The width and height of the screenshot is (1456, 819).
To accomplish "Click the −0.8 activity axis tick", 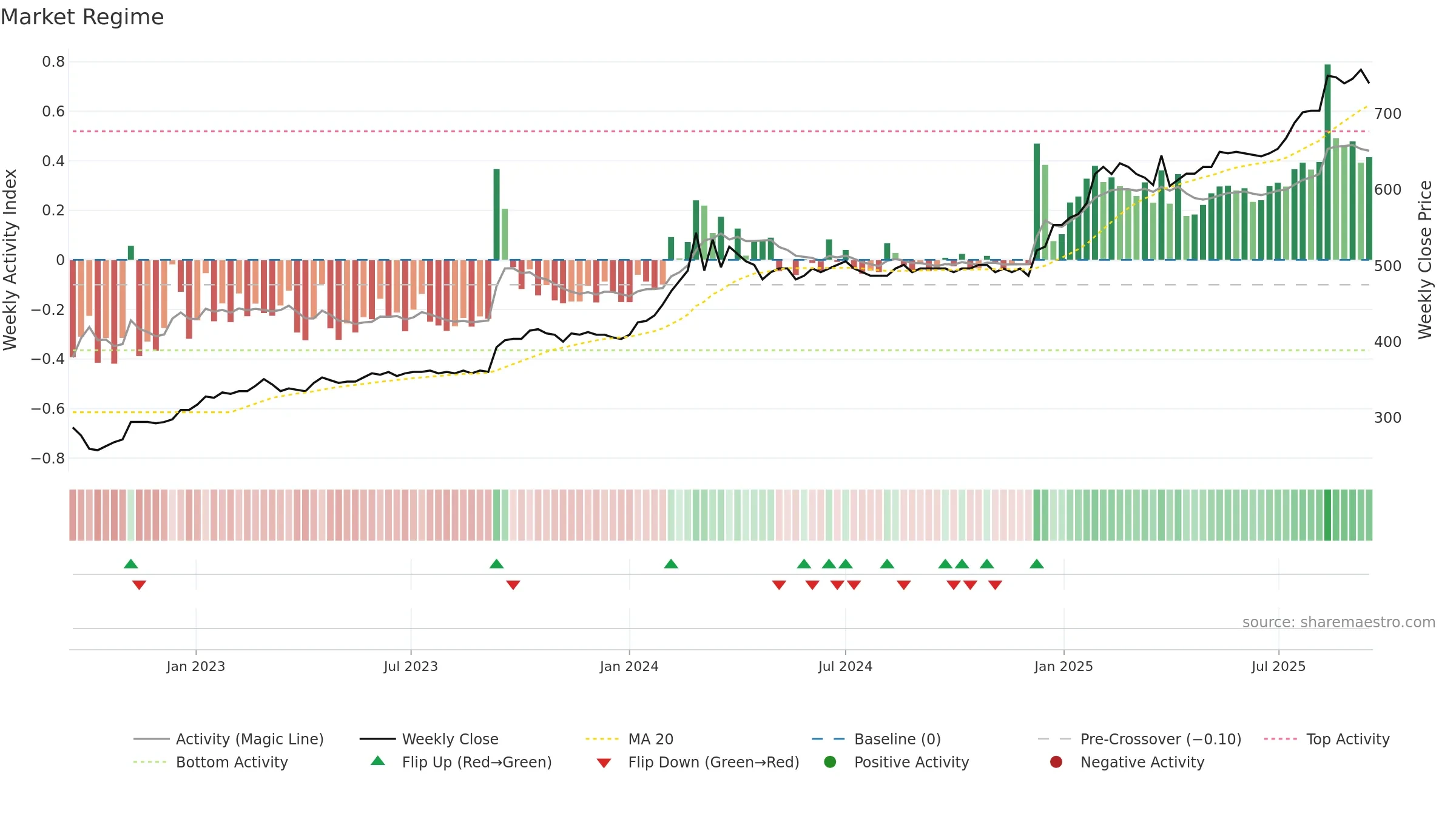I will pyautogui.click(x=48, y=459).
